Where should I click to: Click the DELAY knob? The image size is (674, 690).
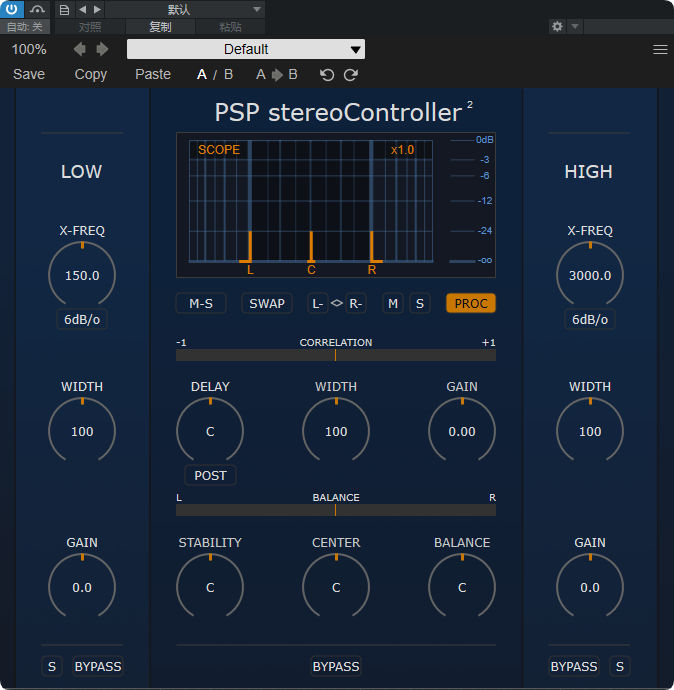(210, 431)
